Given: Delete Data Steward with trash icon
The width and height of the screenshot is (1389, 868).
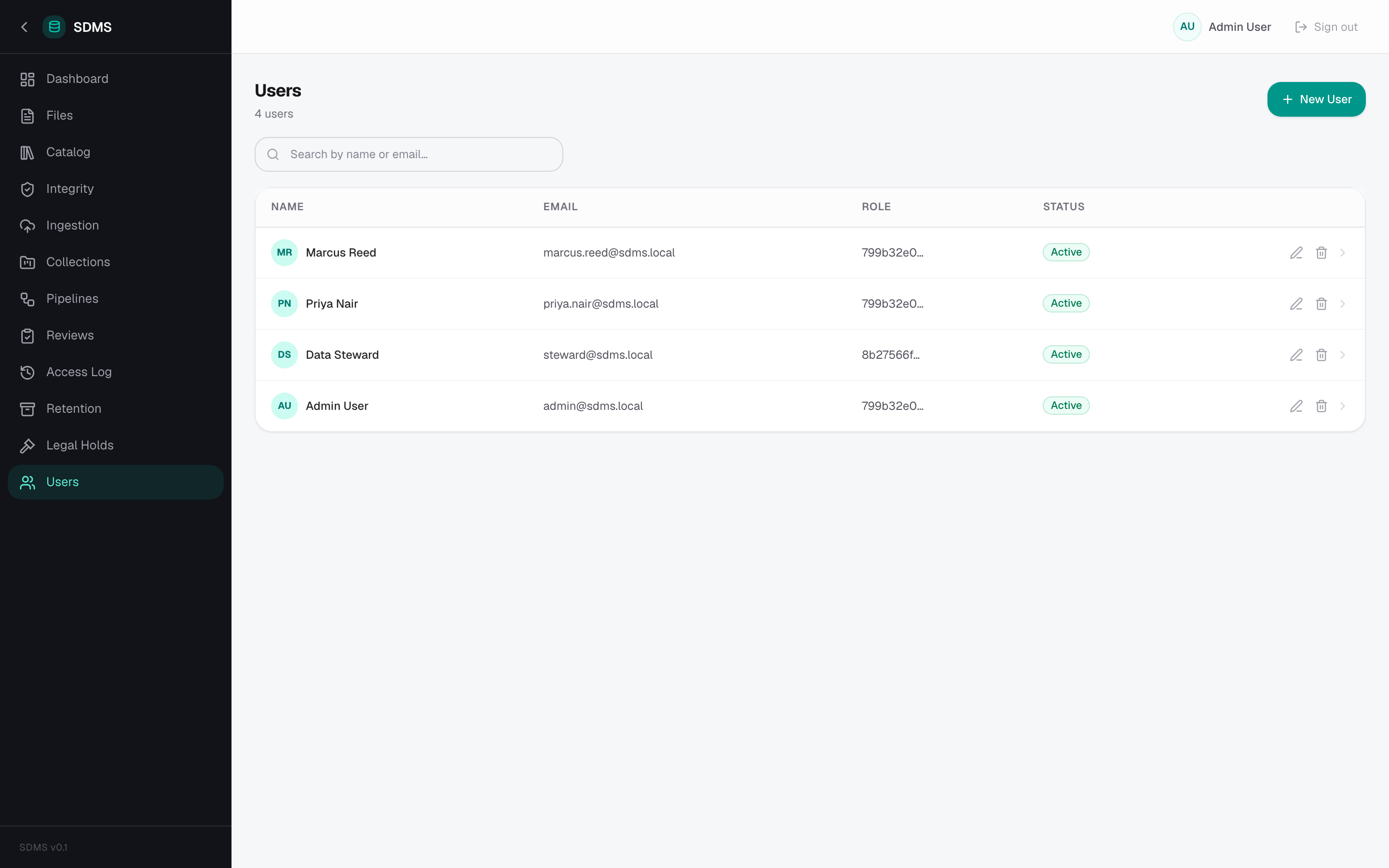Looking at the screenshot, I should coord(1321,355).
